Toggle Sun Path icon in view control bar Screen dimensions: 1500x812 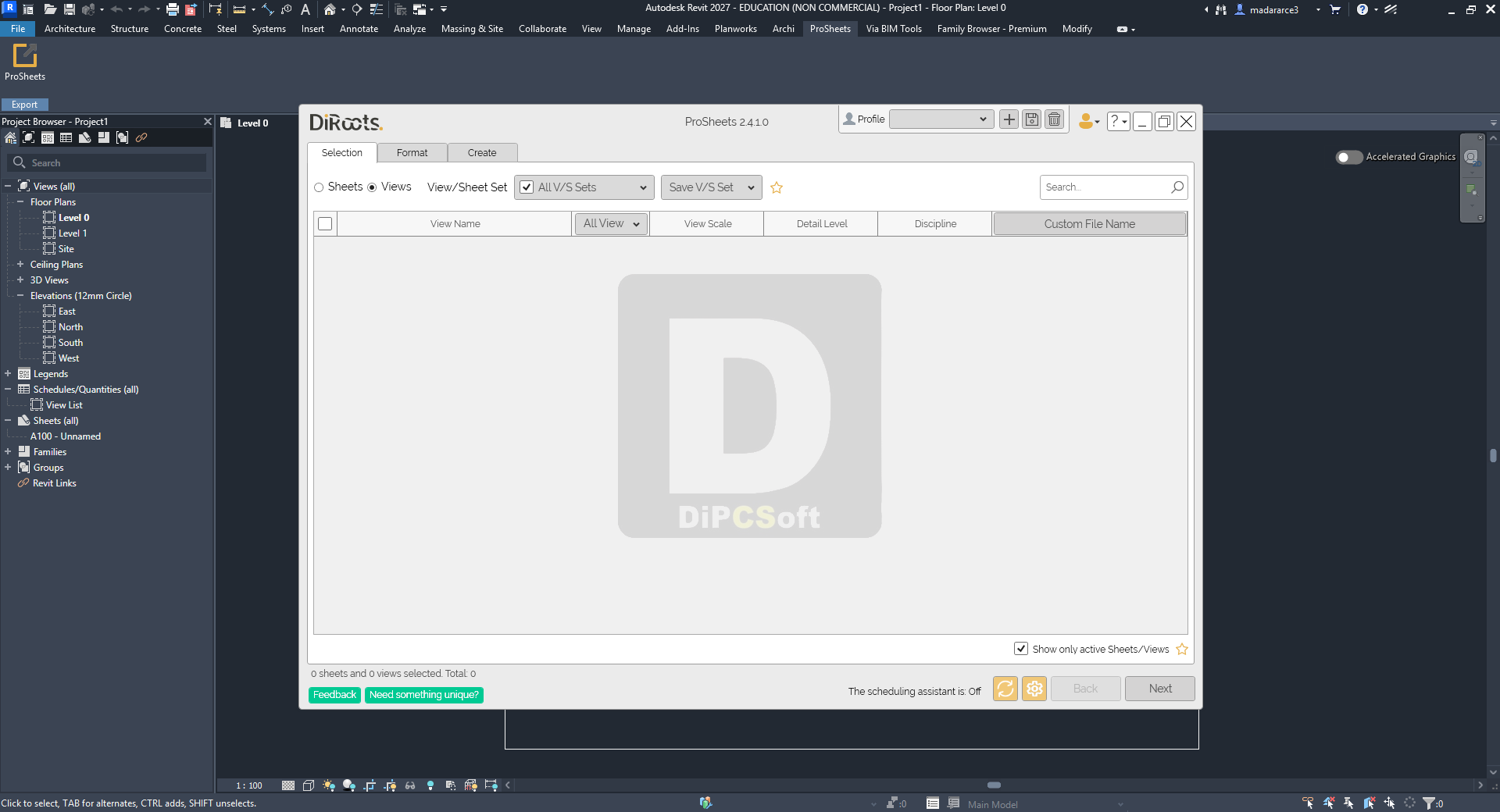tap(329, 785)
